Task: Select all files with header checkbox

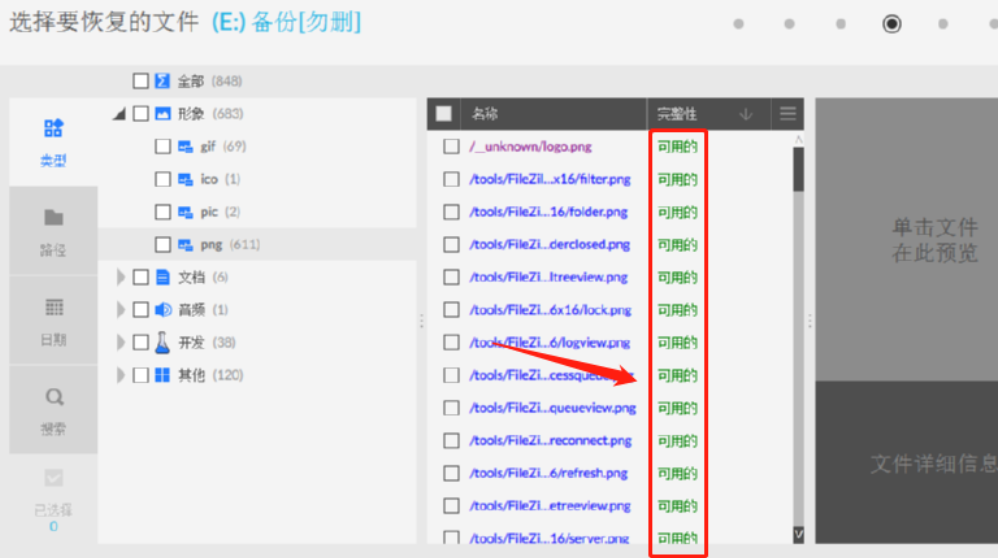Action: (443, 114)
